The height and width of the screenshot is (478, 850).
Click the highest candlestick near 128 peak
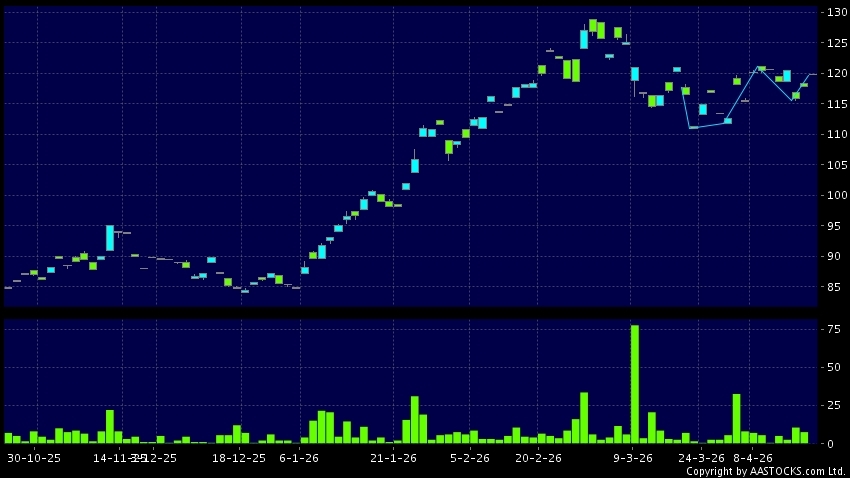[593, 26]
